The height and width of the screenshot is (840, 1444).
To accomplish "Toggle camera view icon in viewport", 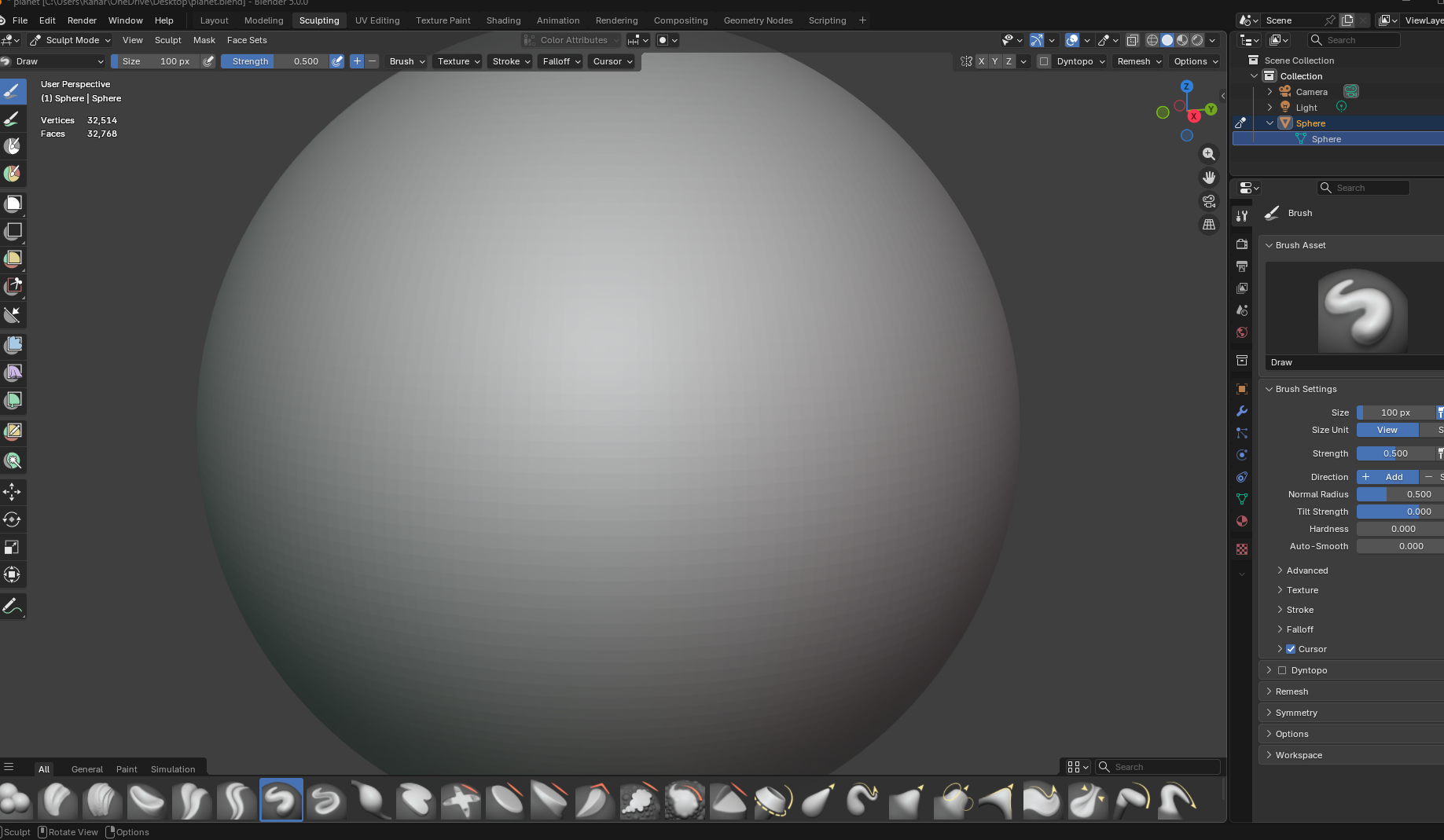I will (x=1209, y=201).
